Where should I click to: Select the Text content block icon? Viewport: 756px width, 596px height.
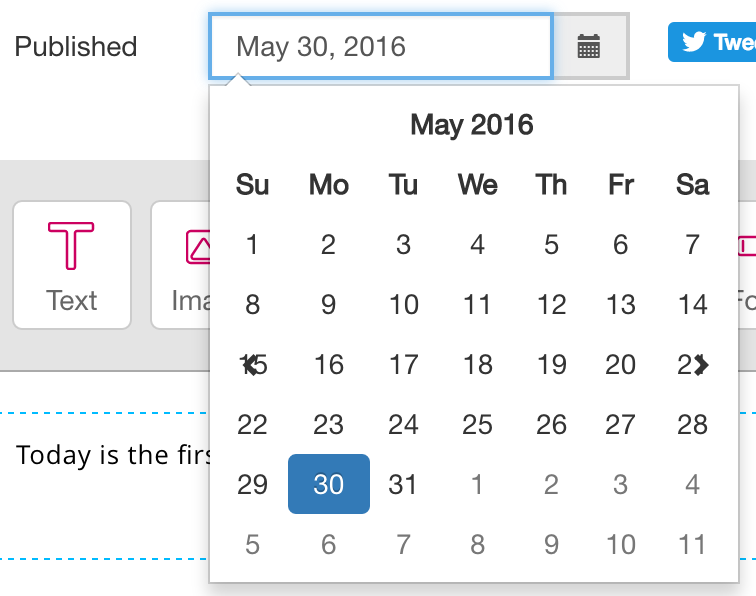pos(71,265)
